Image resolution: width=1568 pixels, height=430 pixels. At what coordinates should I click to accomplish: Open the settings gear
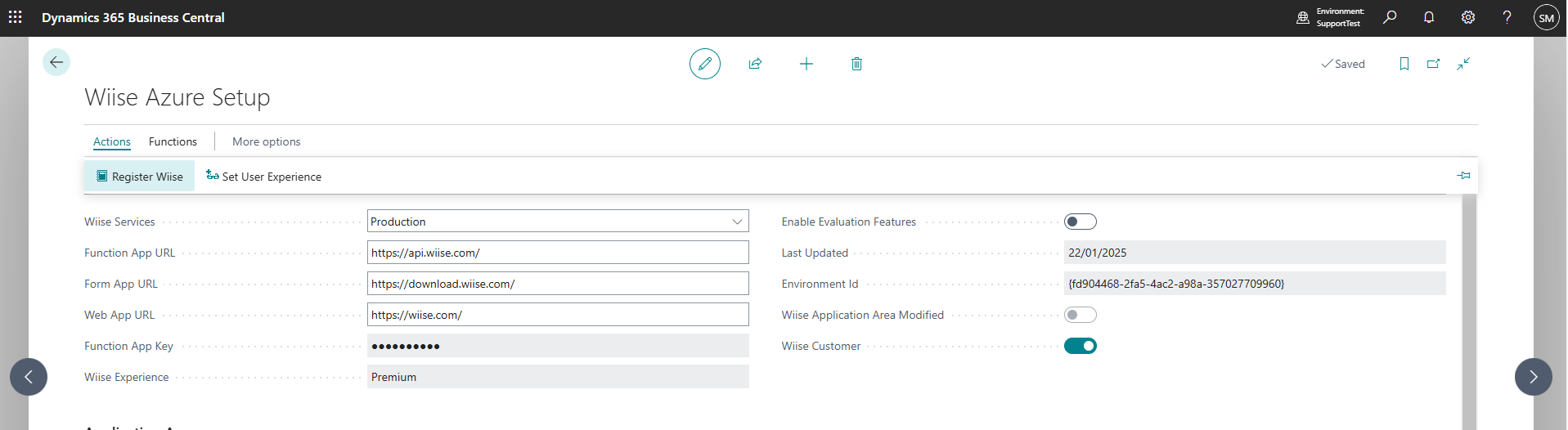[x=1468, y=17]
